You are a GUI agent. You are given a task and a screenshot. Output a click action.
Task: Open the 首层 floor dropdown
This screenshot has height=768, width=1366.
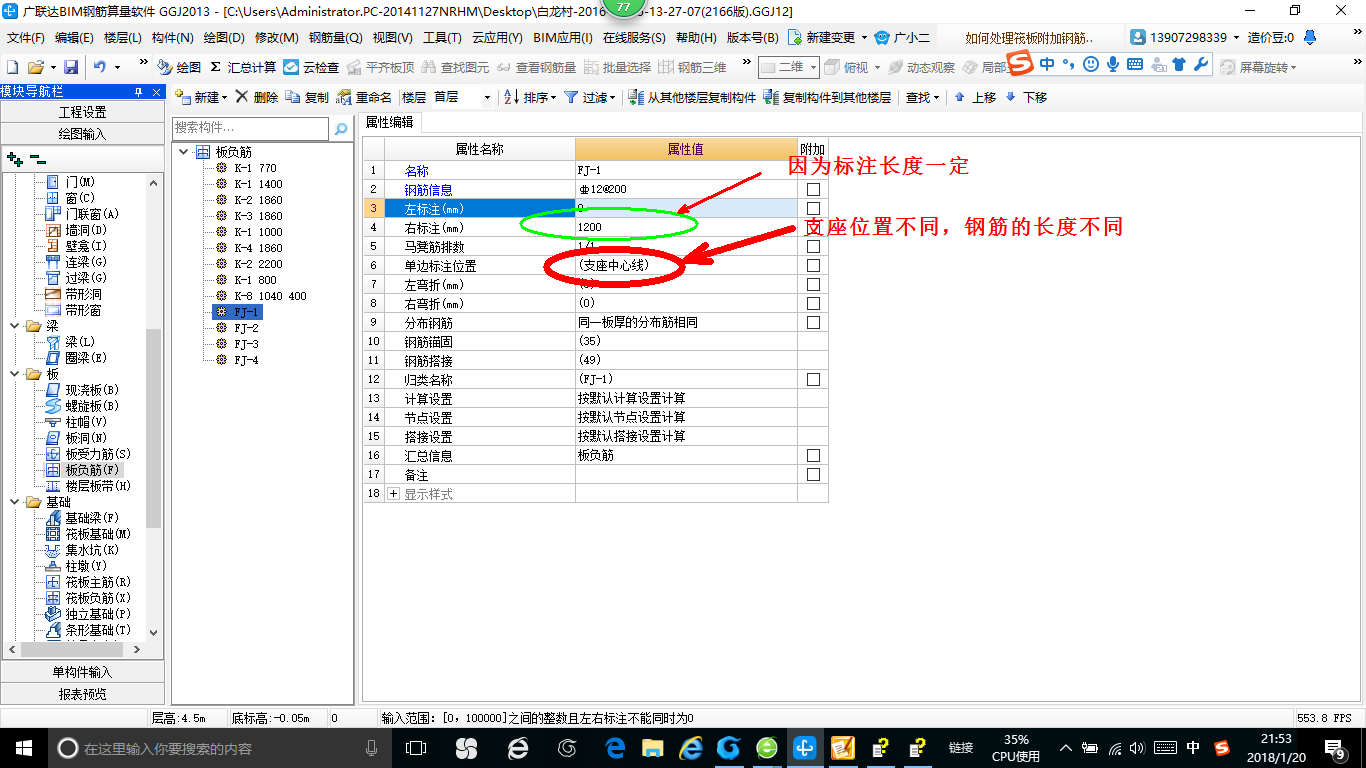tap(487, 98)
